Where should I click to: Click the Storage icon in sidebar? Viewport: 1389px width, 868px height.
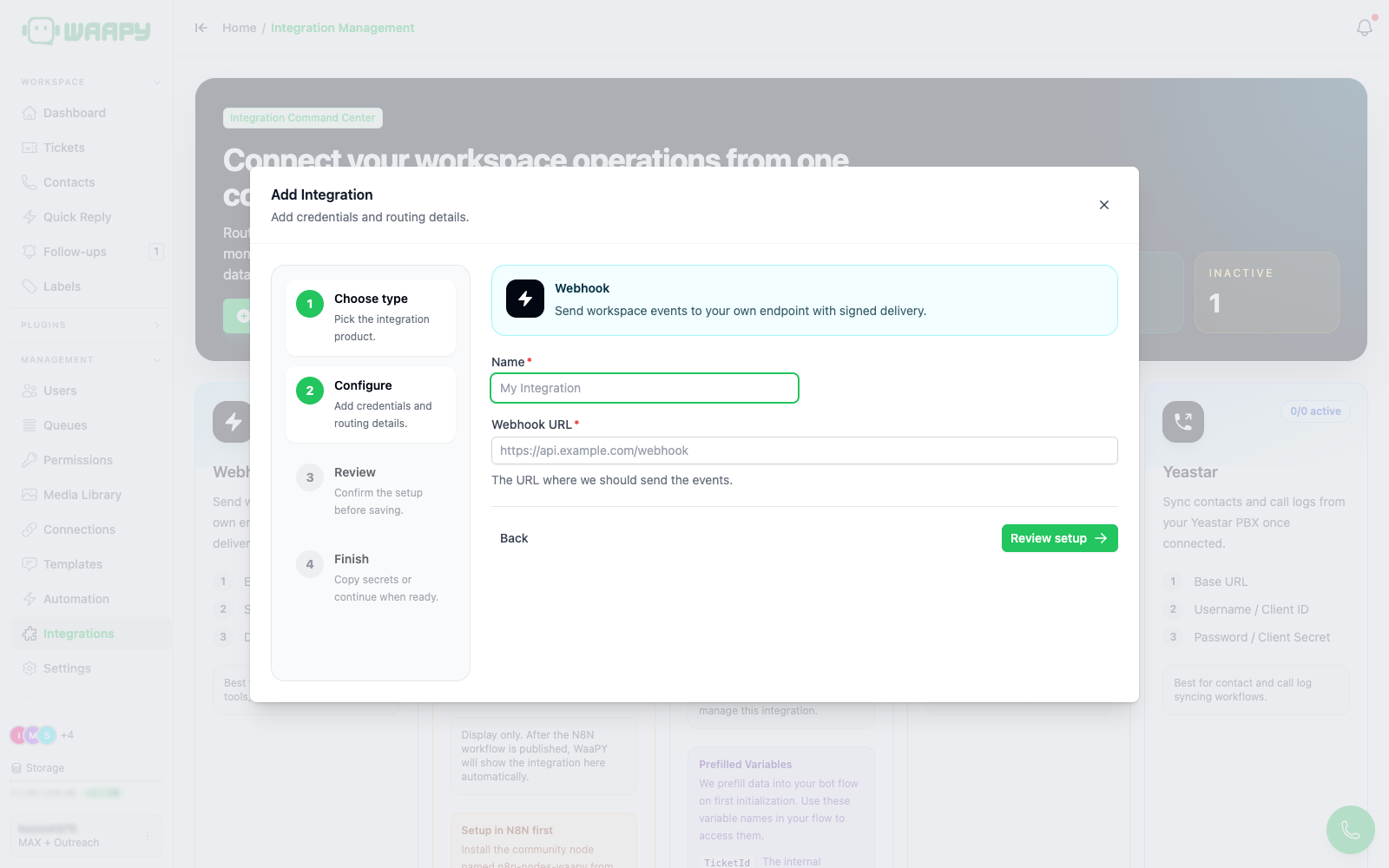click(16, 768)
